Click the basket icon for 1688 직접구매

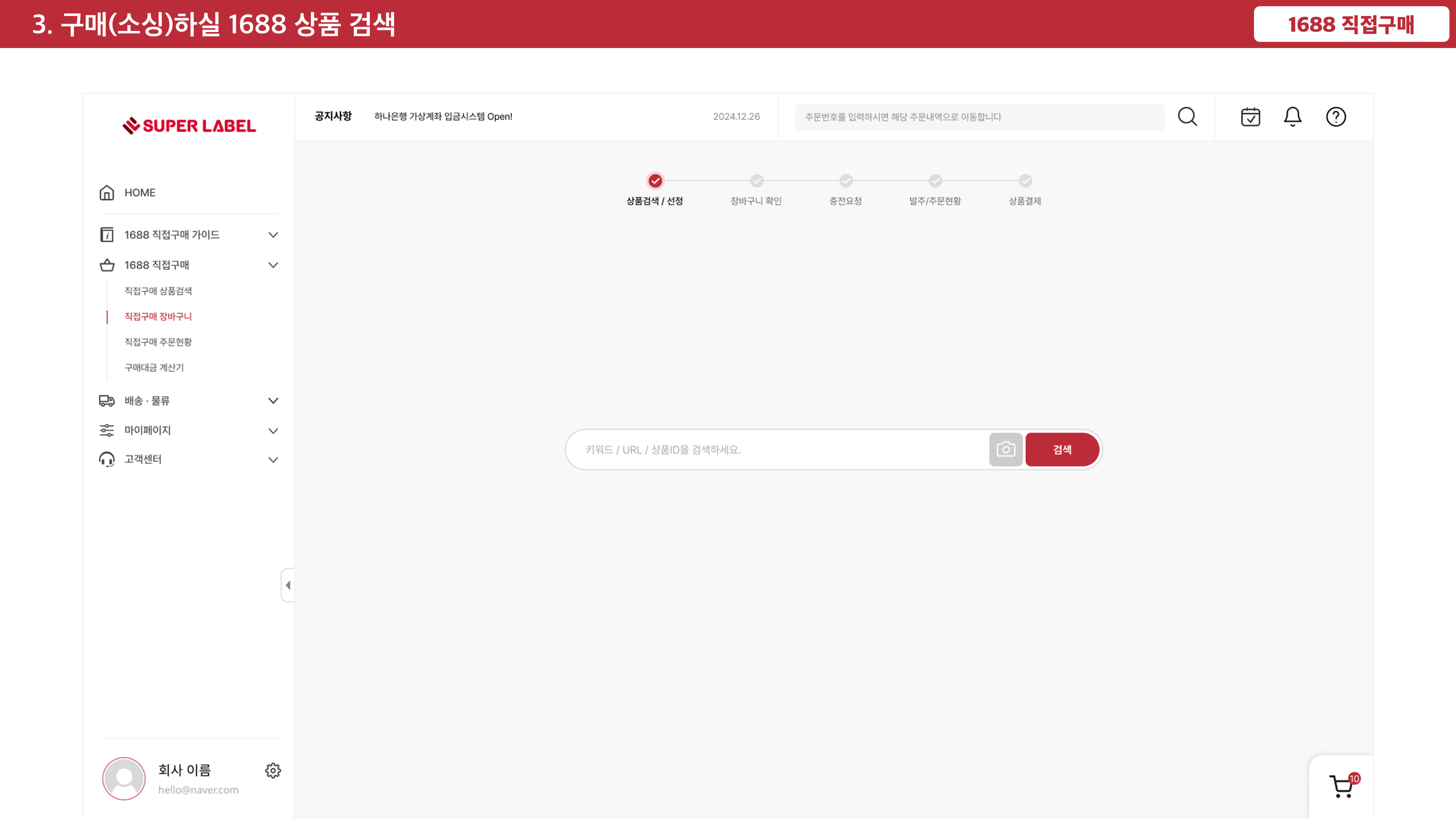107,265
